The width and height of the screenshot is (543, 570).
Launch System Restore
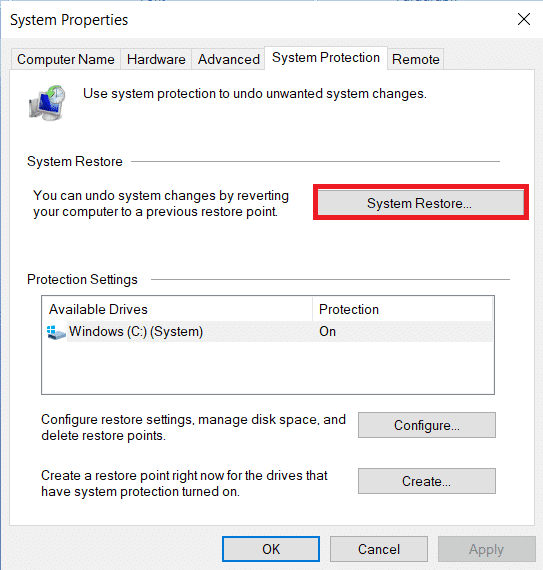[421, 203]
